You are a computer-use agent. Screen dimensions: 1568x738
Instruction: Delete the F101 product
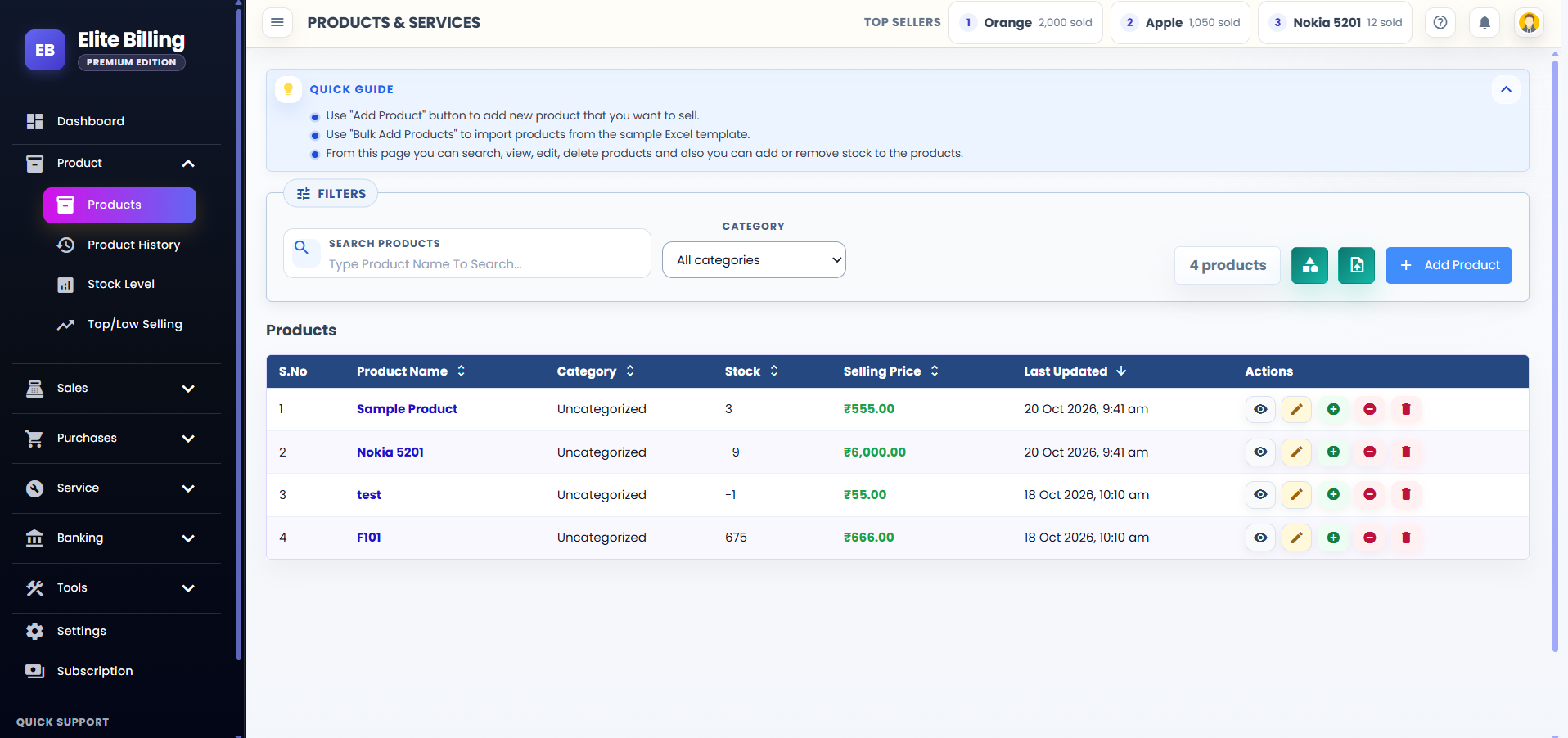(1406, 538)
